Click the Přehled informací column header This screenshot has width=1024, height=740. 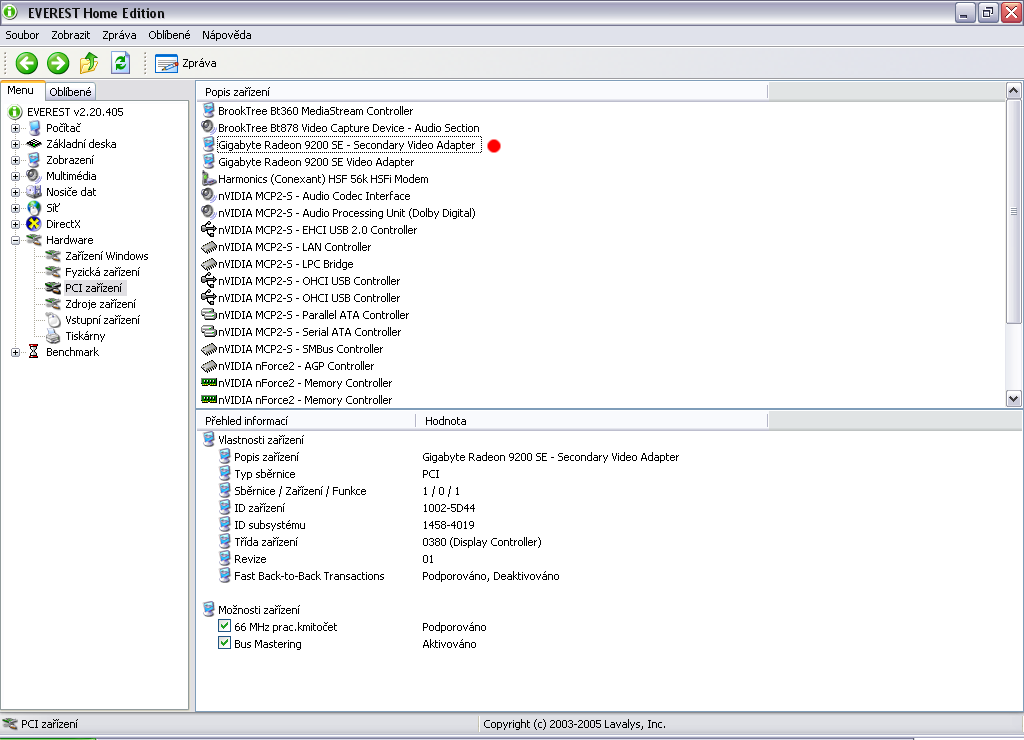pos(306,421)
